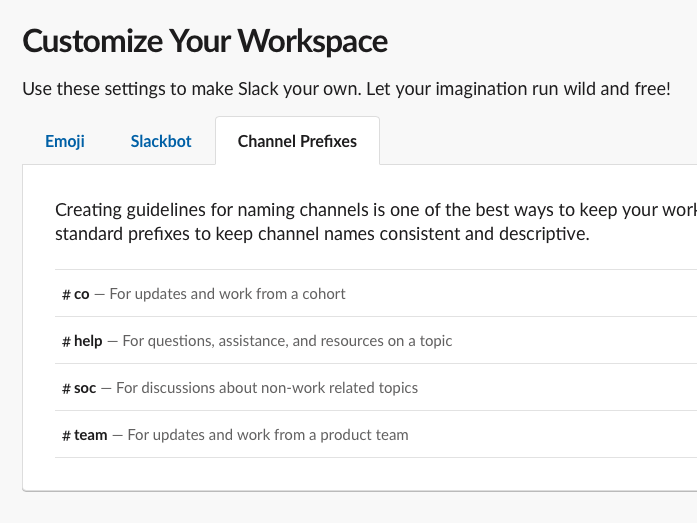This screenshot has height=523, width=697.
Task: Click the Customize Your Workspace heading
Action: click(205, 41)
